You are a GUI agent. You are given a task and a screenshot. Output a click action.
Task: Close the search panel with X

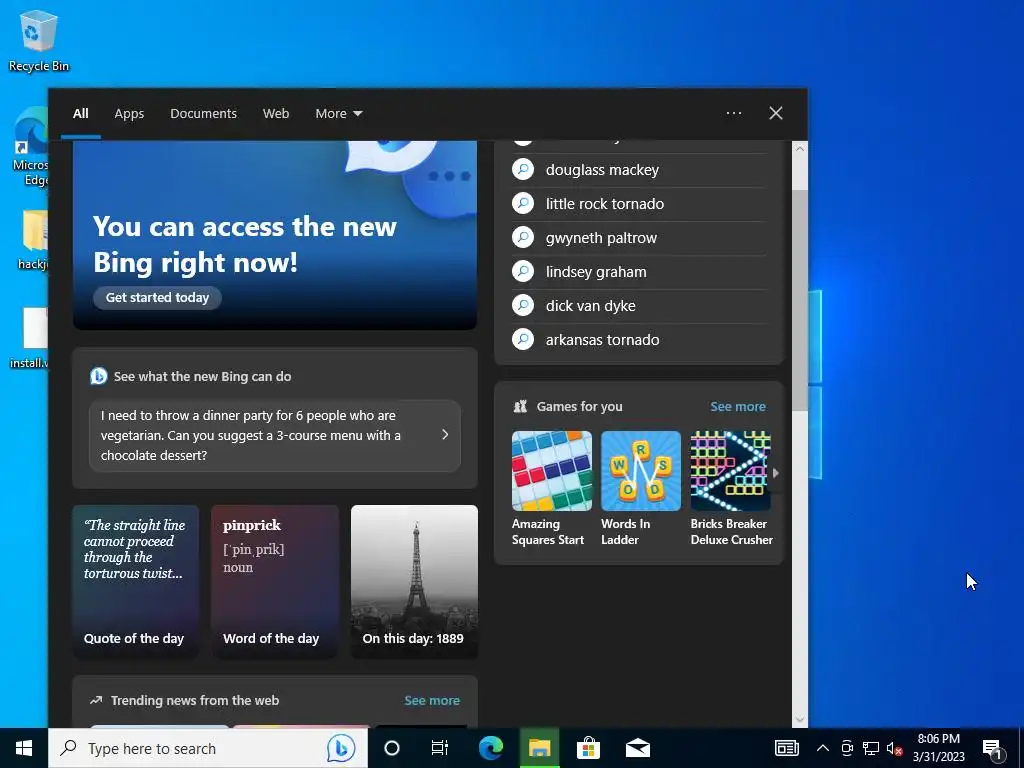pos(776,113)
